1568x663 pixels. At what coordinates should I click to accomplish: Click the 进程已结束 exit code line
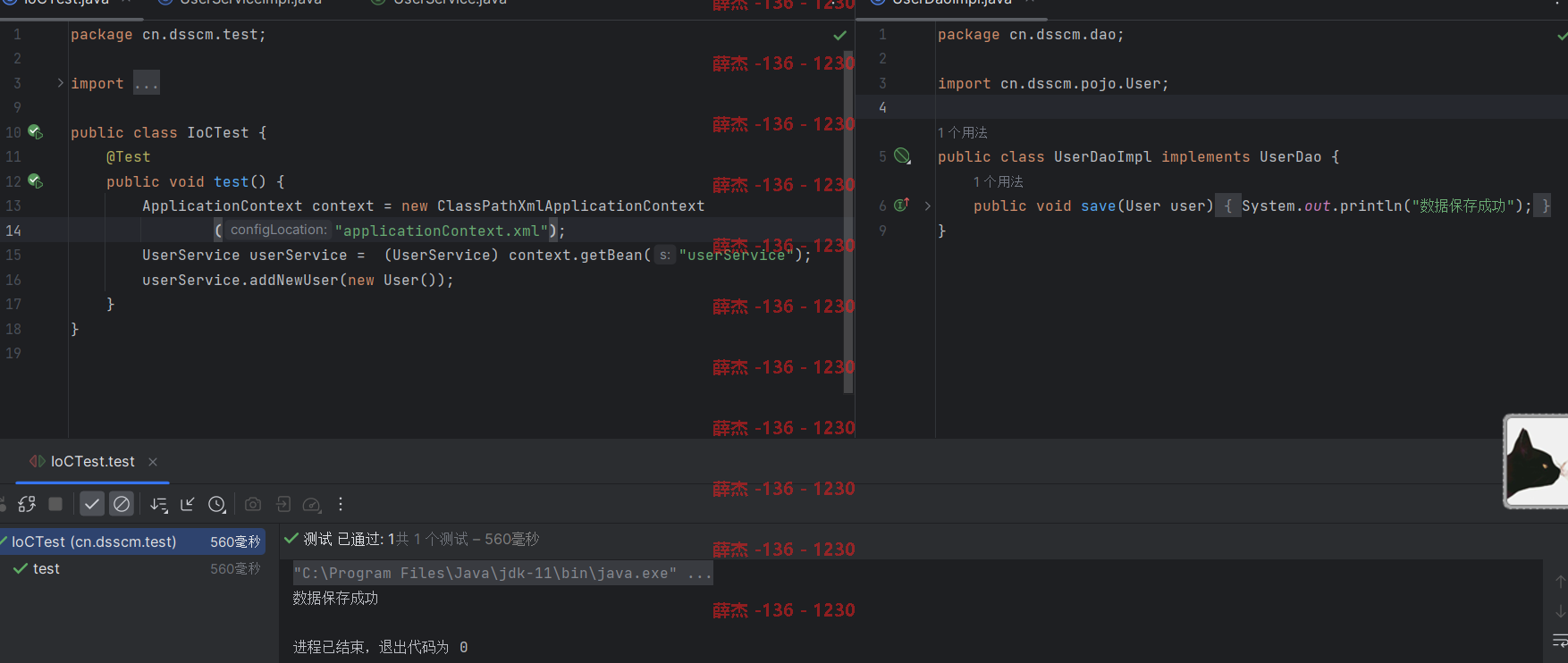(380, 647)
